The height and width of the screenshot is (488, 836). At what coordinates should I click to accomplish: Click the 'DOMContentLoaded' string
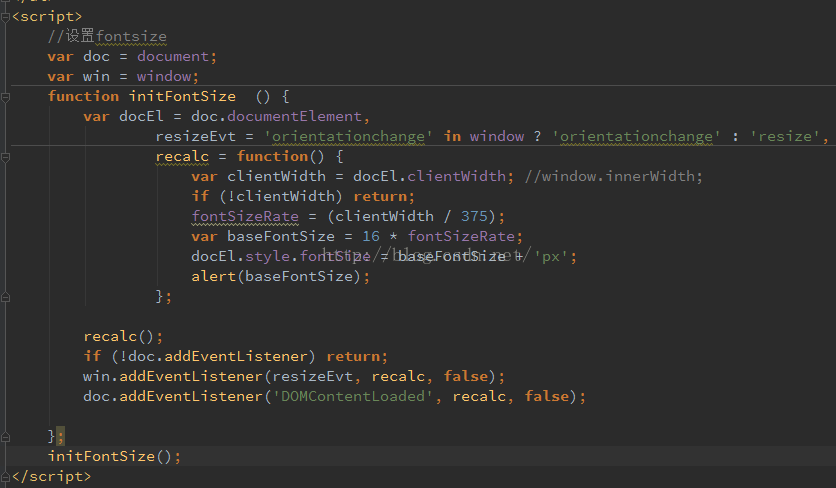coord(352,396)
